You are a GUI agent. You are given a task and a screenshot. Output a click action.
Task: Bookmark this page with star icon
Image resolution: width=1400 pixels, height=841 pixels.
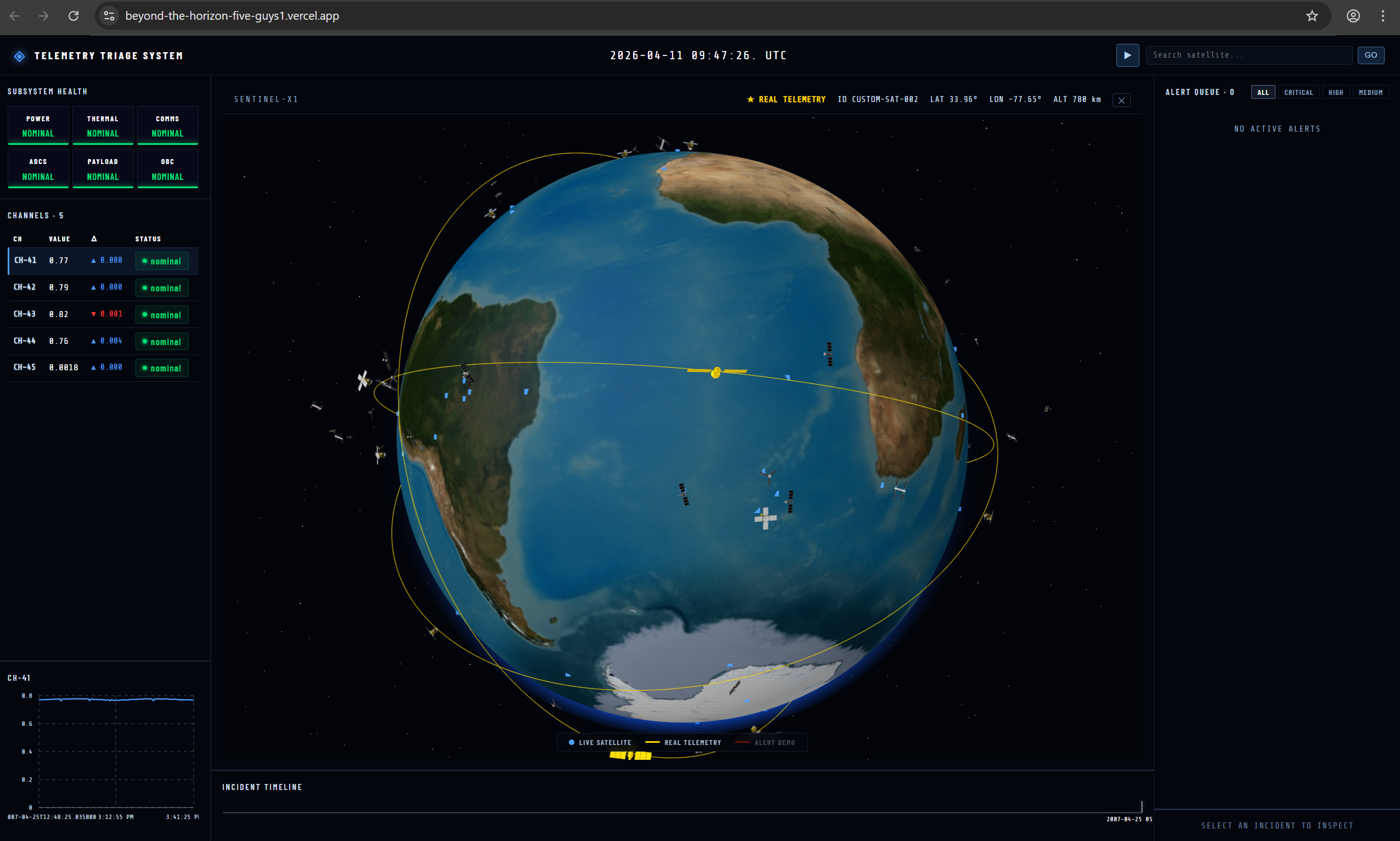point(1312,16)
